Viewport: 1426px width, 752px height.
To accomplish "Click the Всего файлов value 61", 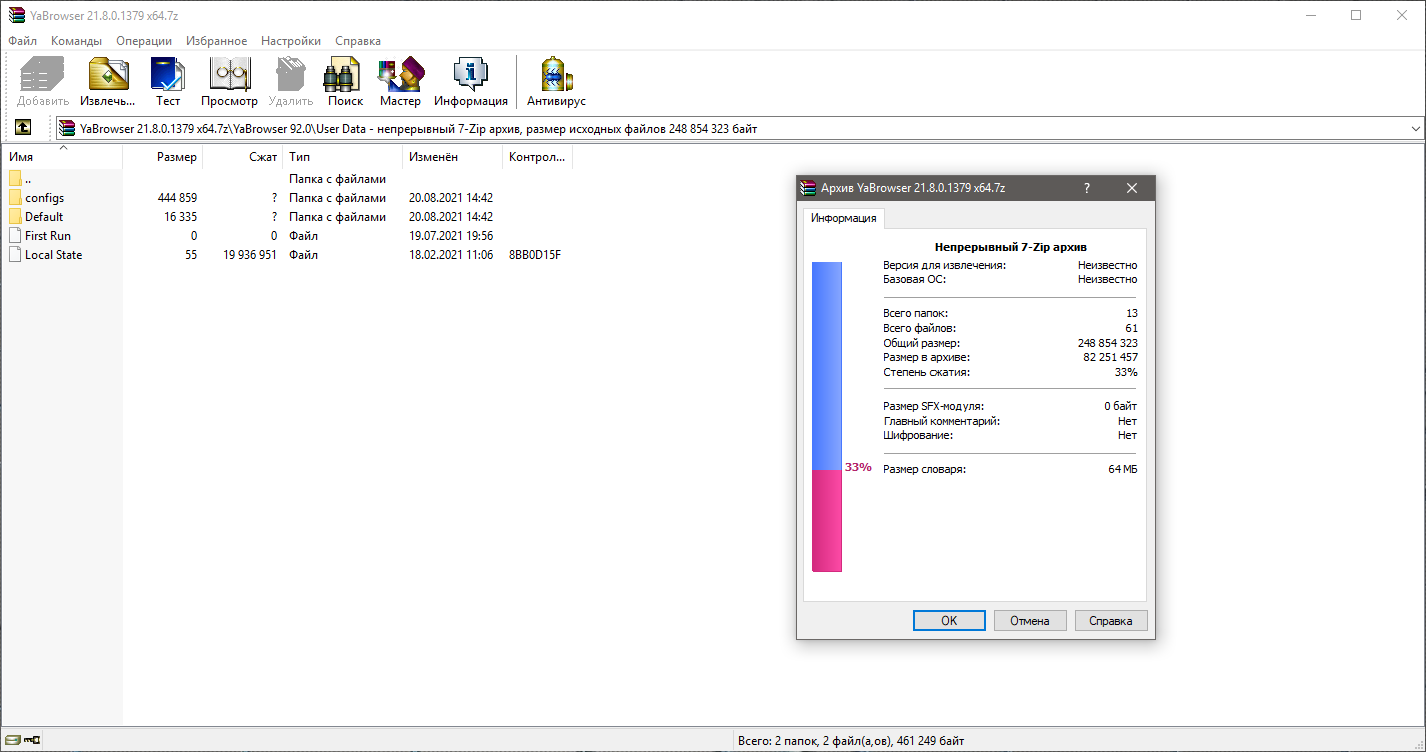I will [x=1131, y=328].
